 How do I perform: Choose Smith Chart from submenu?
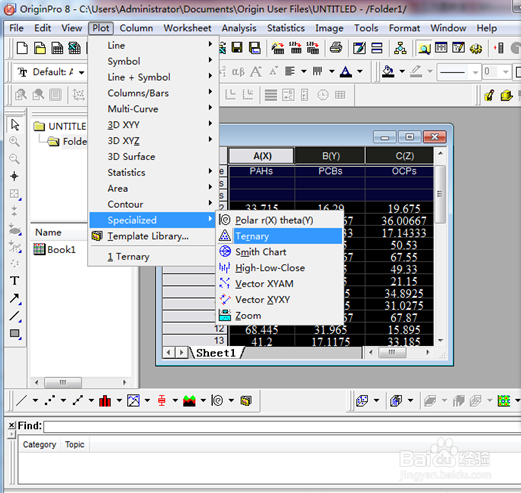pos(280,252)
